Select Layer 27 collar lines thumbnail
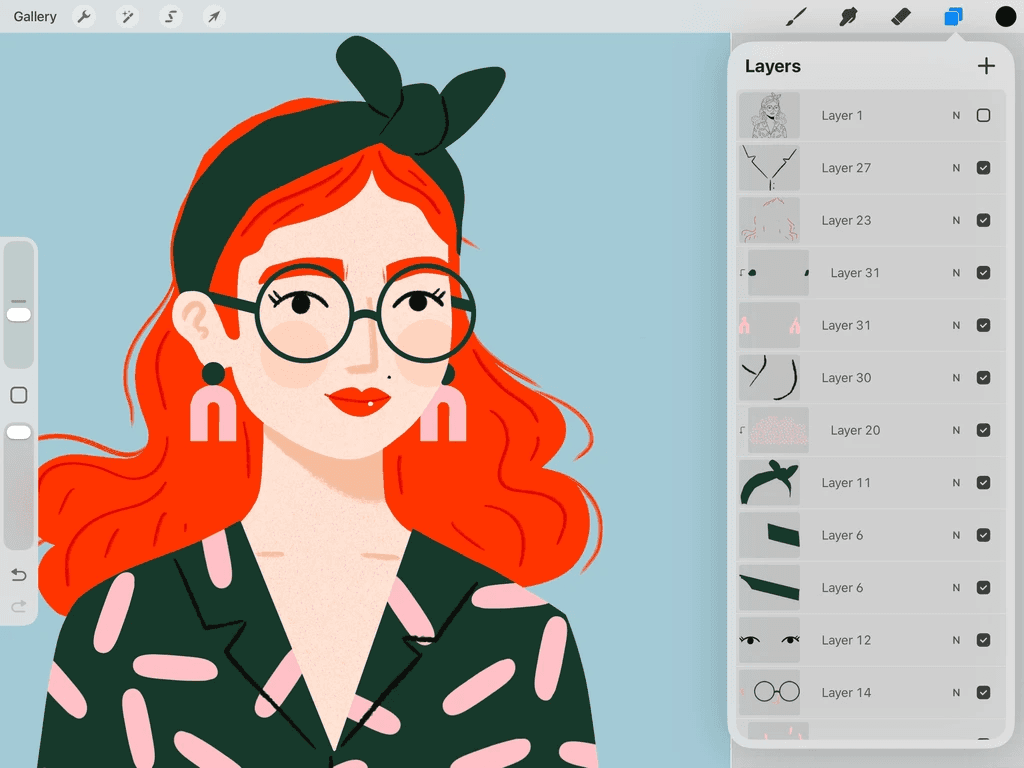Screen dimensions: 1024x768 (x=769, y=168)
